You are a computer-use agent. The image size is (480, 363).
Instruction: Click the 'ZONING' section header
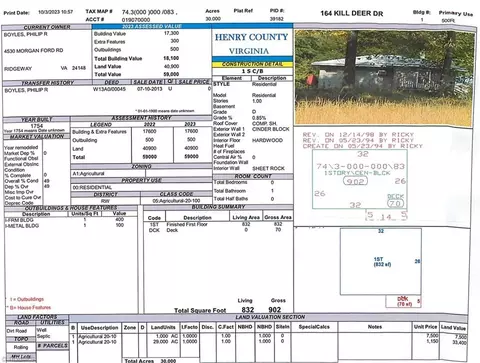coord(141,166)
